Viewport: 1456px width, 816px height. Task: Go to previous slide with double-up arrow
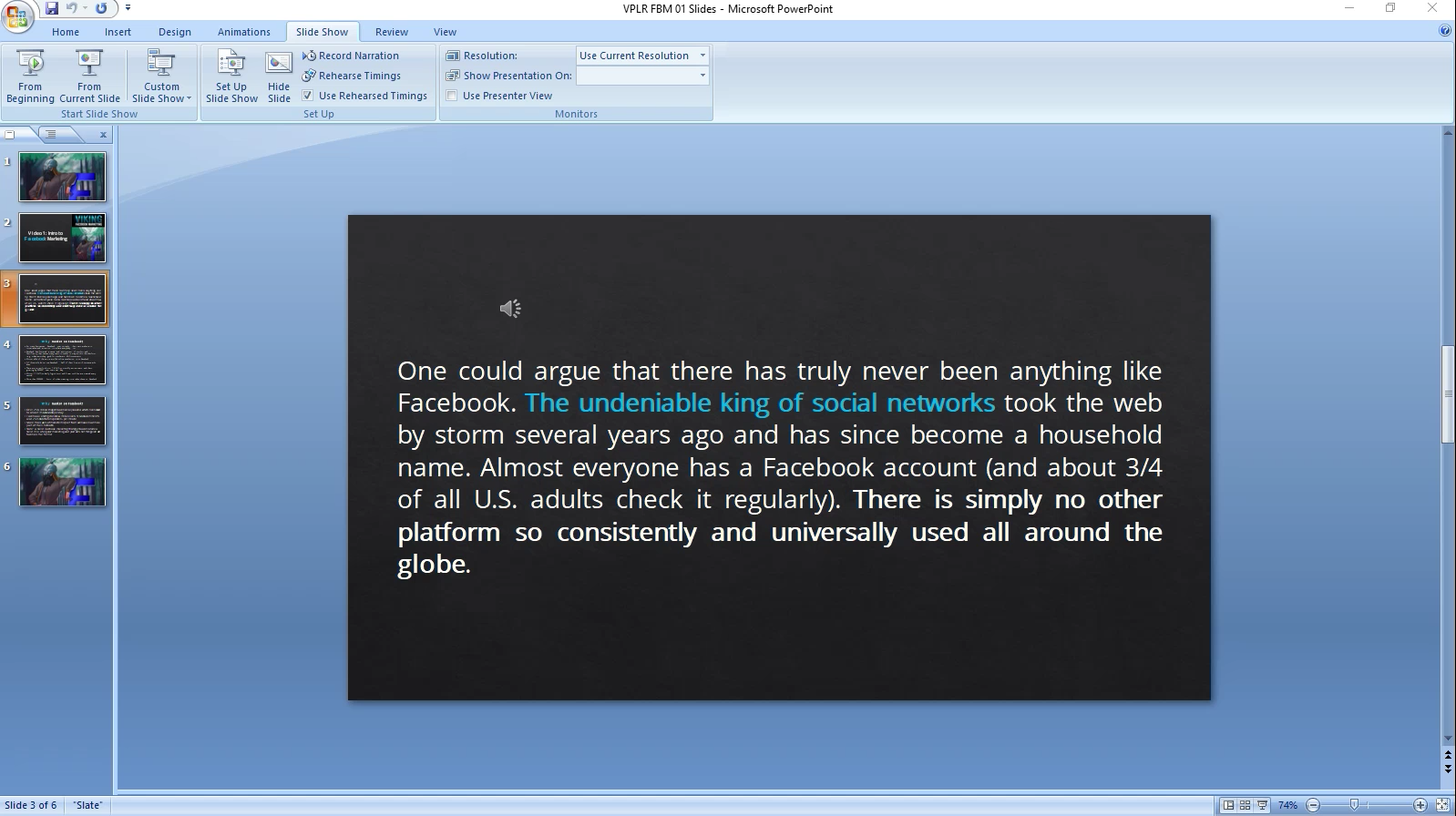click(1448, 756)
